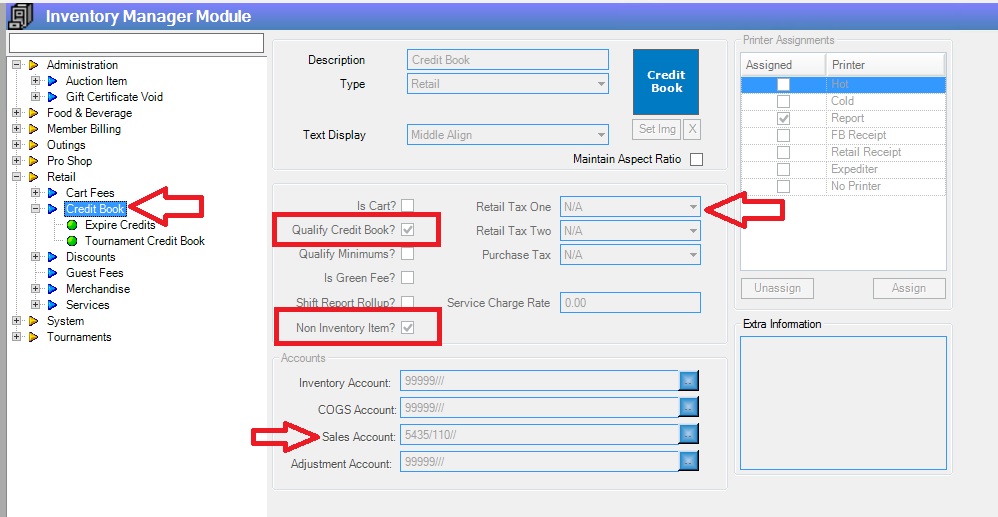Click the search field above the tree
Image resolution: width=998 pixels, height=517 pixels.
click(136, 43)
